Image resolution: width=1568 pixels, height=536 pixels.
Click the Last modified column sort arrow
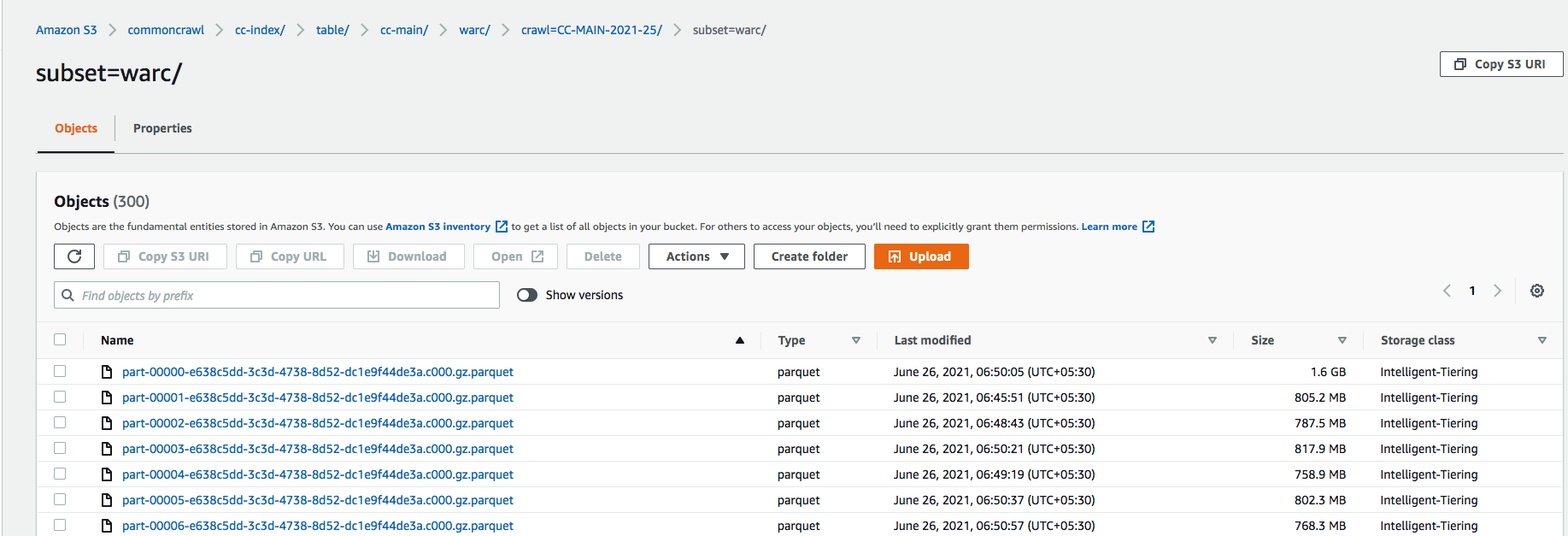click(1212, 340)
